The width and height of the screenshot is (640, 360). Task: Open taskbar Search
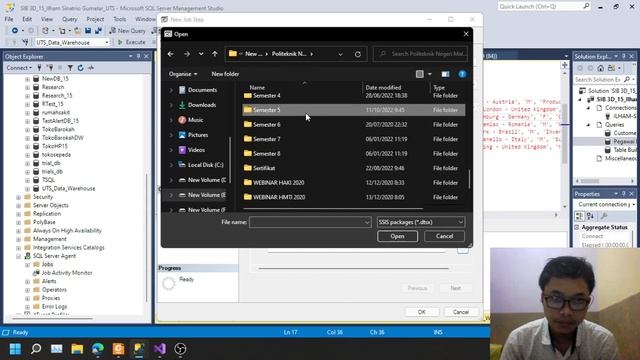(36, 349)
